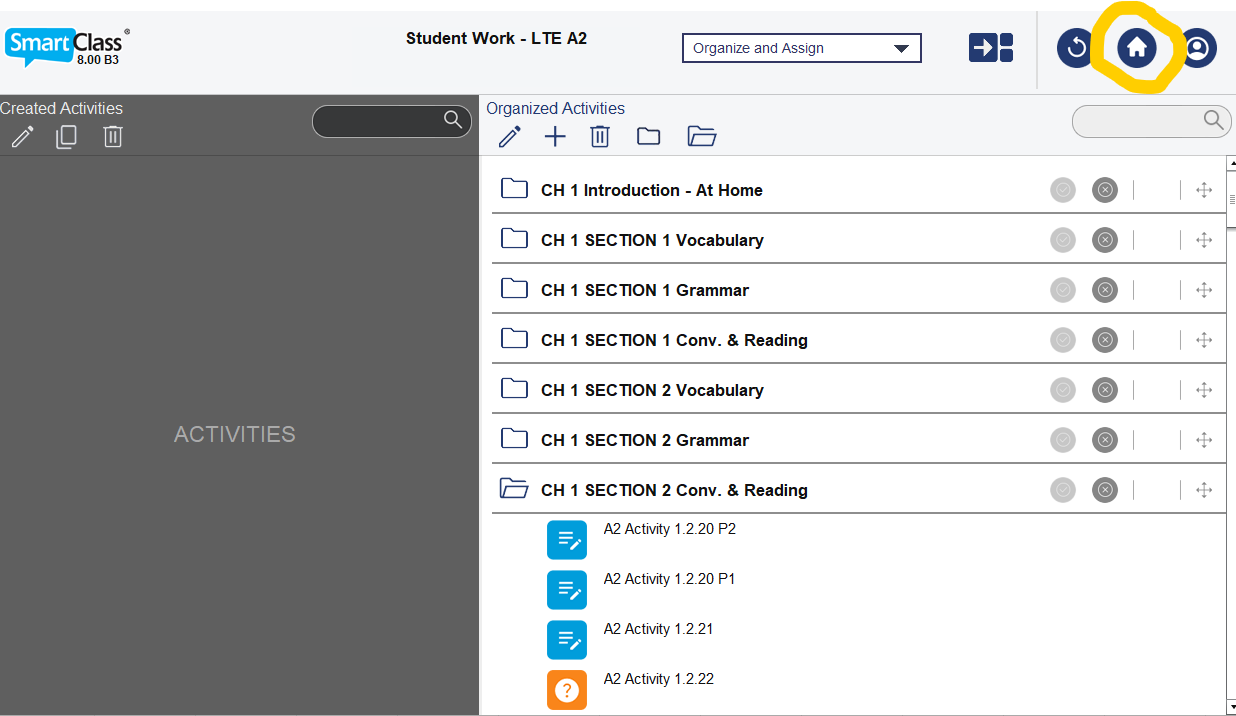Open the Organize and Assign dropdown
Screen dimensions: 1236x716
pos(801,48)
